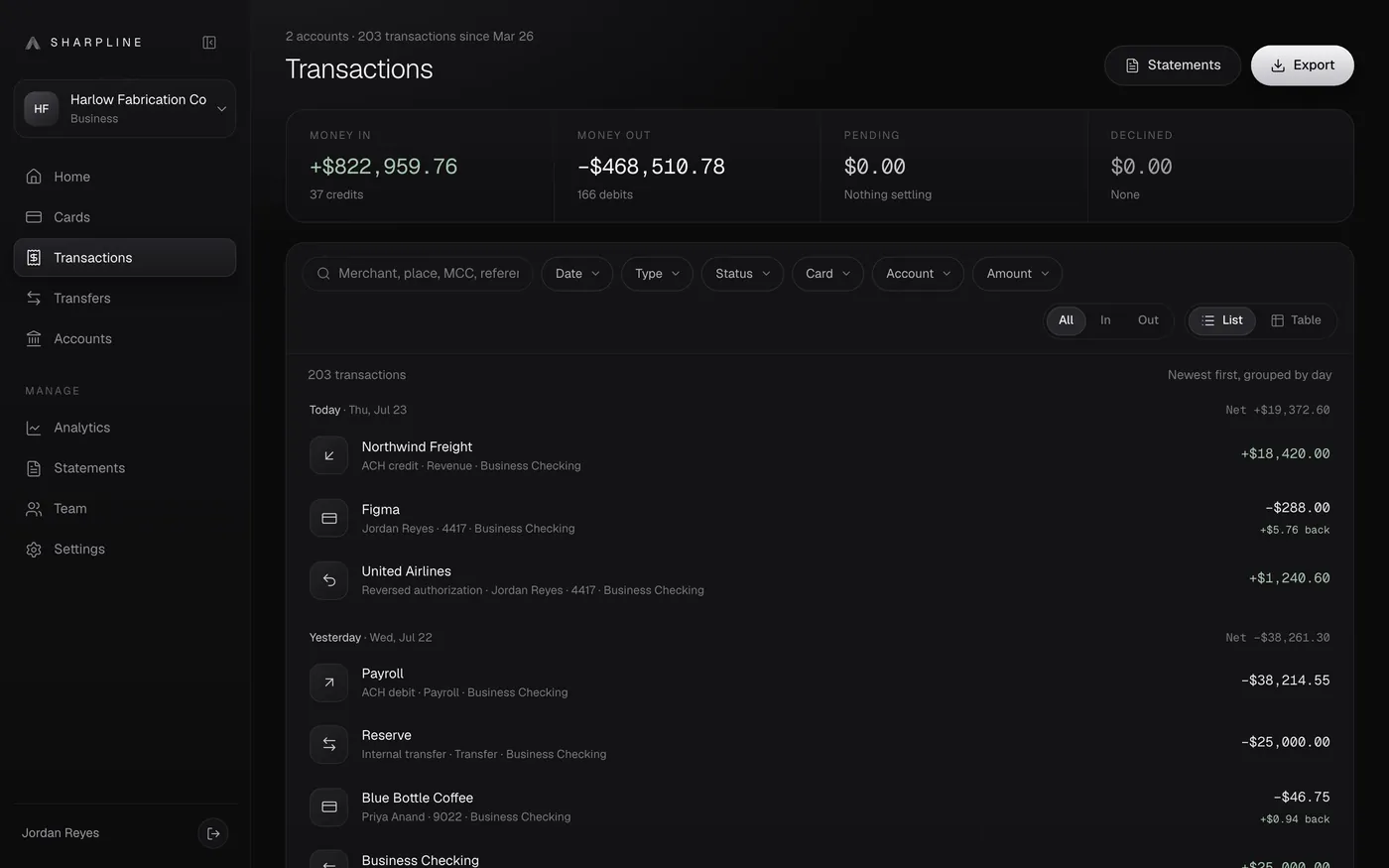Show all transactions with the All toggle
Screen dimensions: 1389x868
click(1066, 320)
